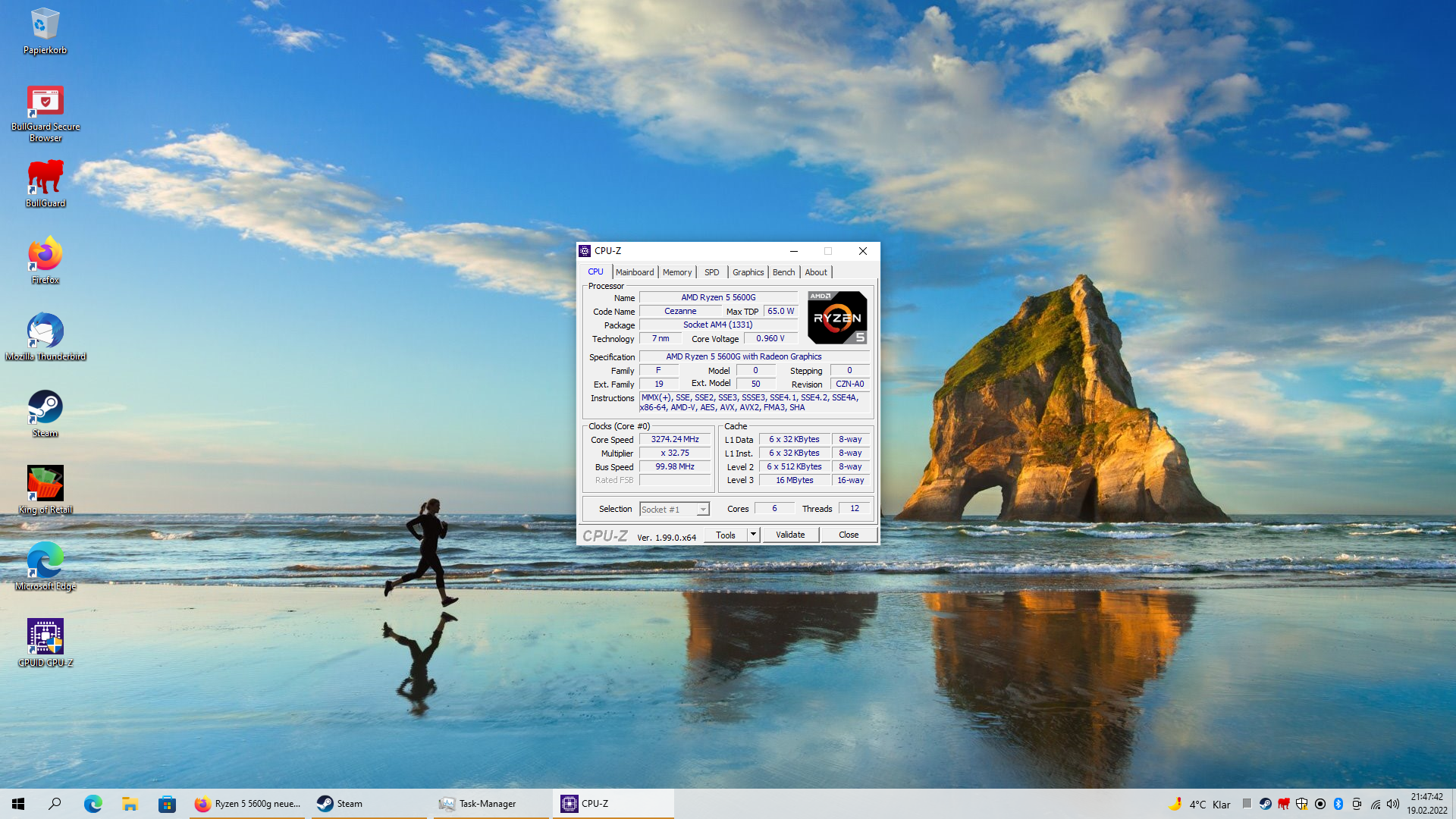
Task: Click the Validate button
Action: (789, 535)
